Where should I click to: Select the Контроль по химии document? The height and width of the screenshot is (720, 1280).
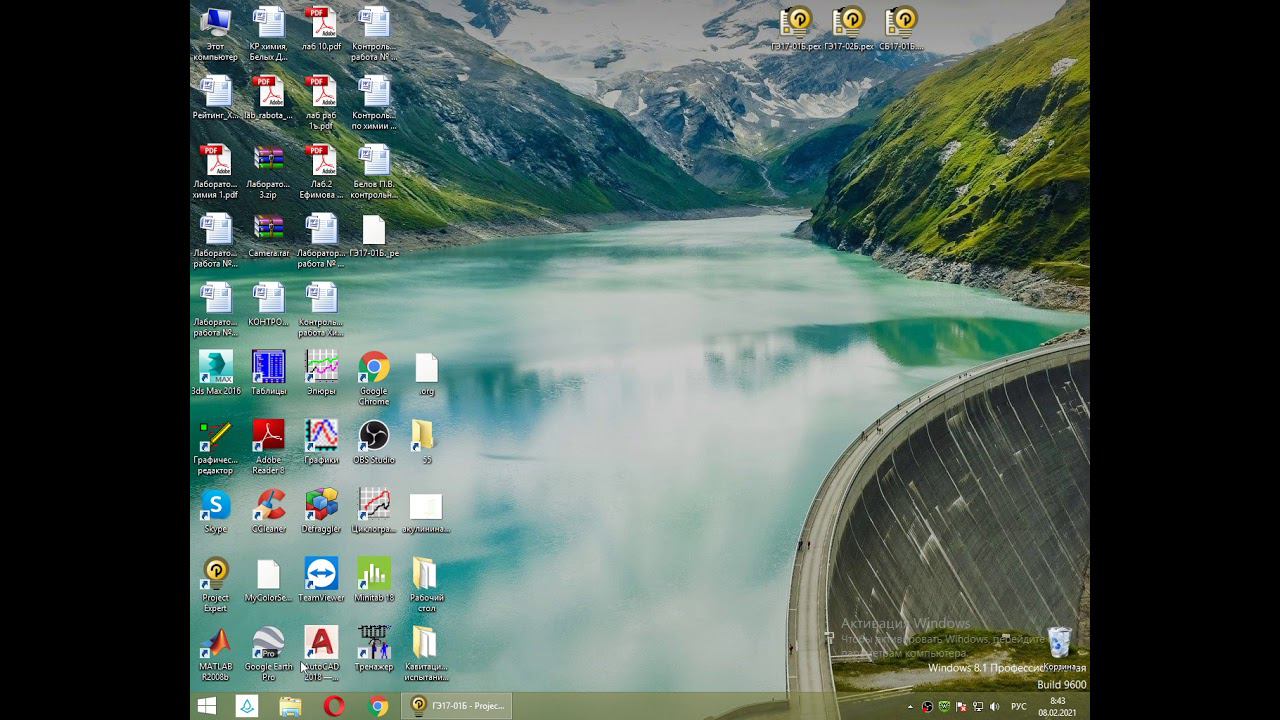click(374, 102)
